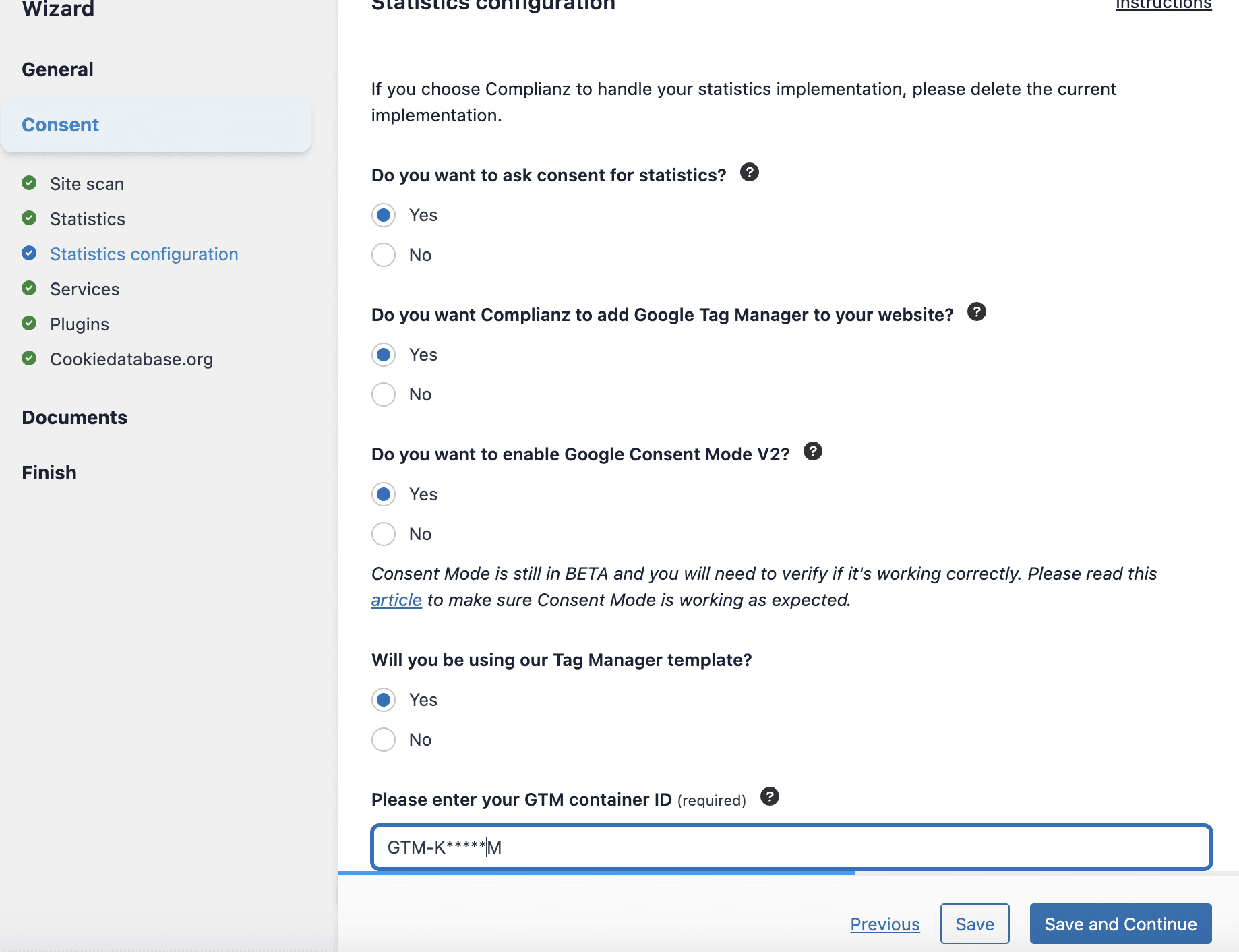Click the checkmark icon next to Services
This screenshot has width=1239, height=952.
29,288
